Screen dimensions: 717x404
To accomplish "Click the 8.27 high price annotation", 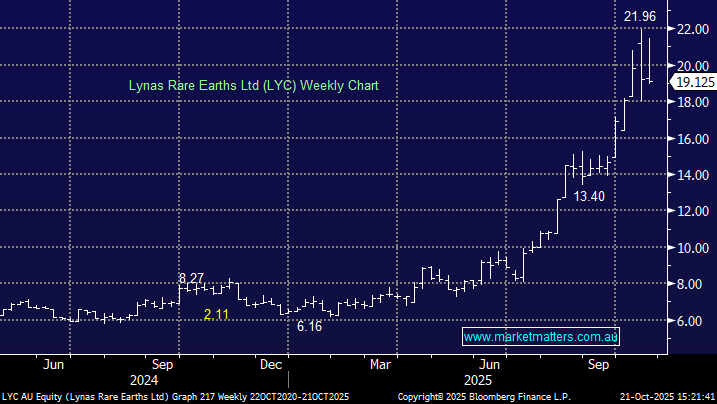I will click(x=193, y=277).
